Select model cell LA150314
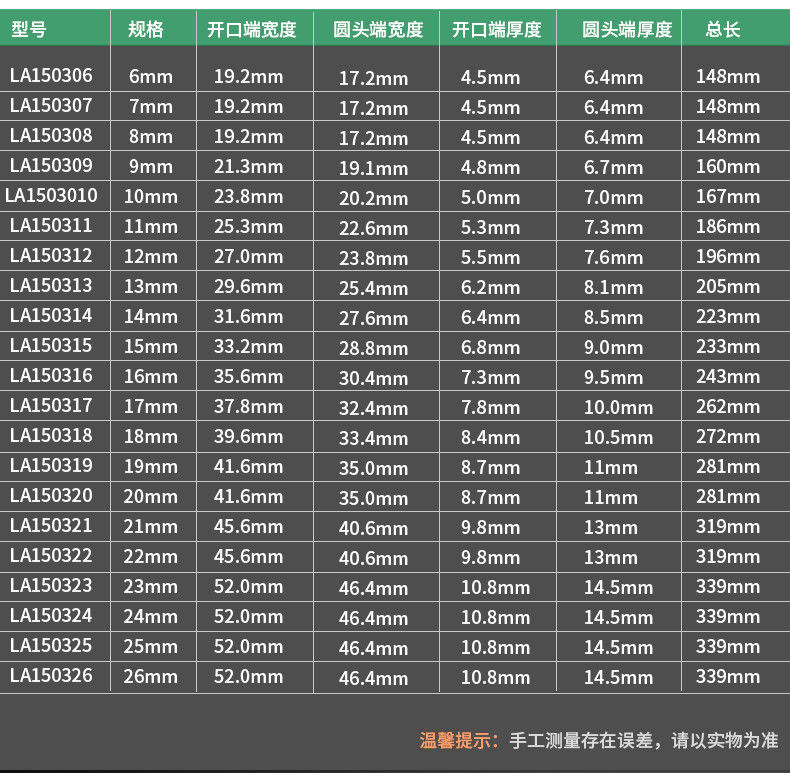 pos(51,315)
